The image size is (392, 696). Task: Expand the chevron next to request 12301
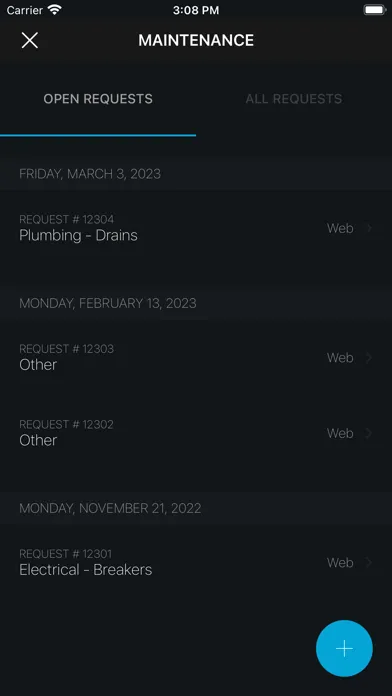(x=368, y=563)
